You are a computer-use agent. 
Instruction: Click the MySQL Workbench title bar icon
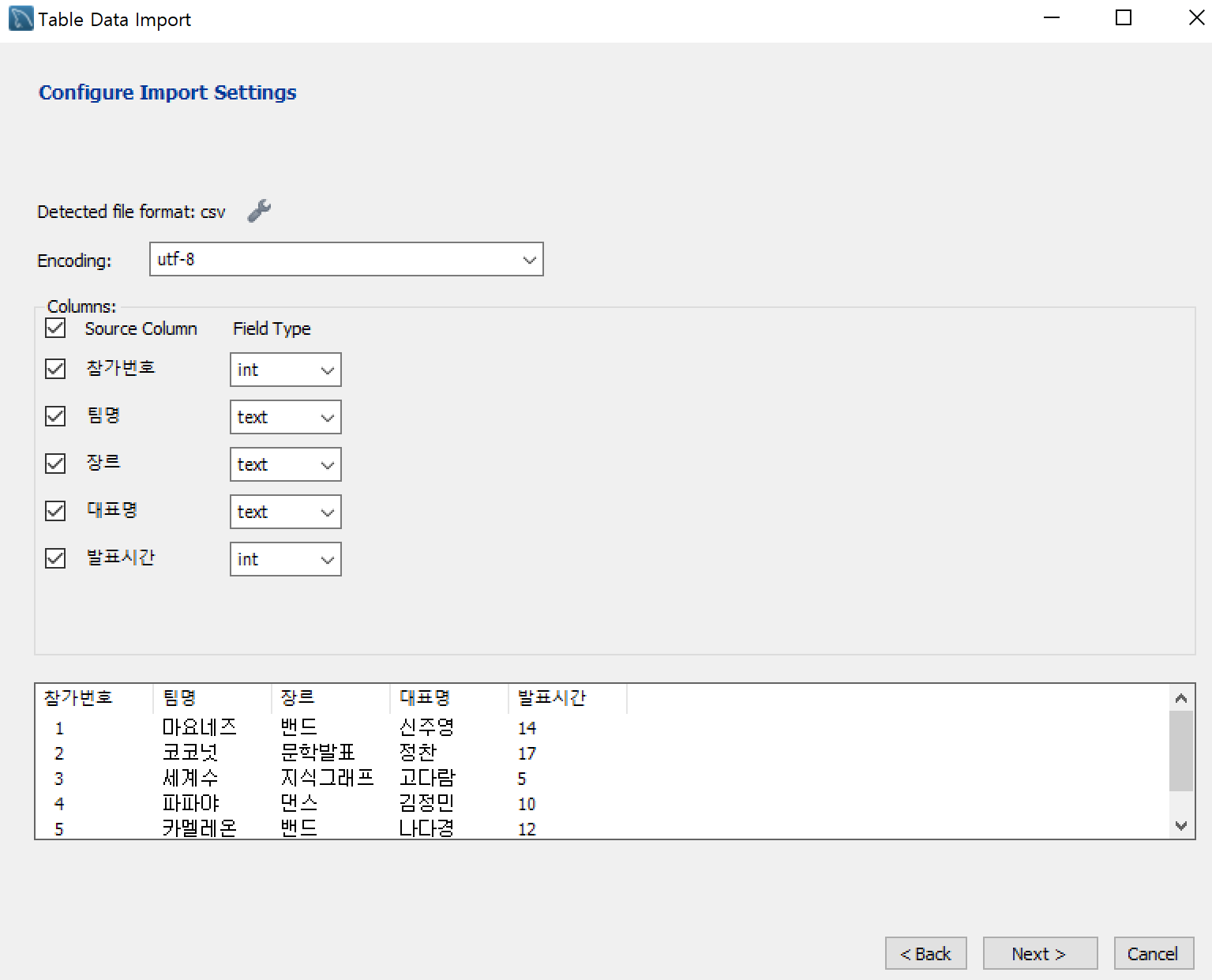21,19
